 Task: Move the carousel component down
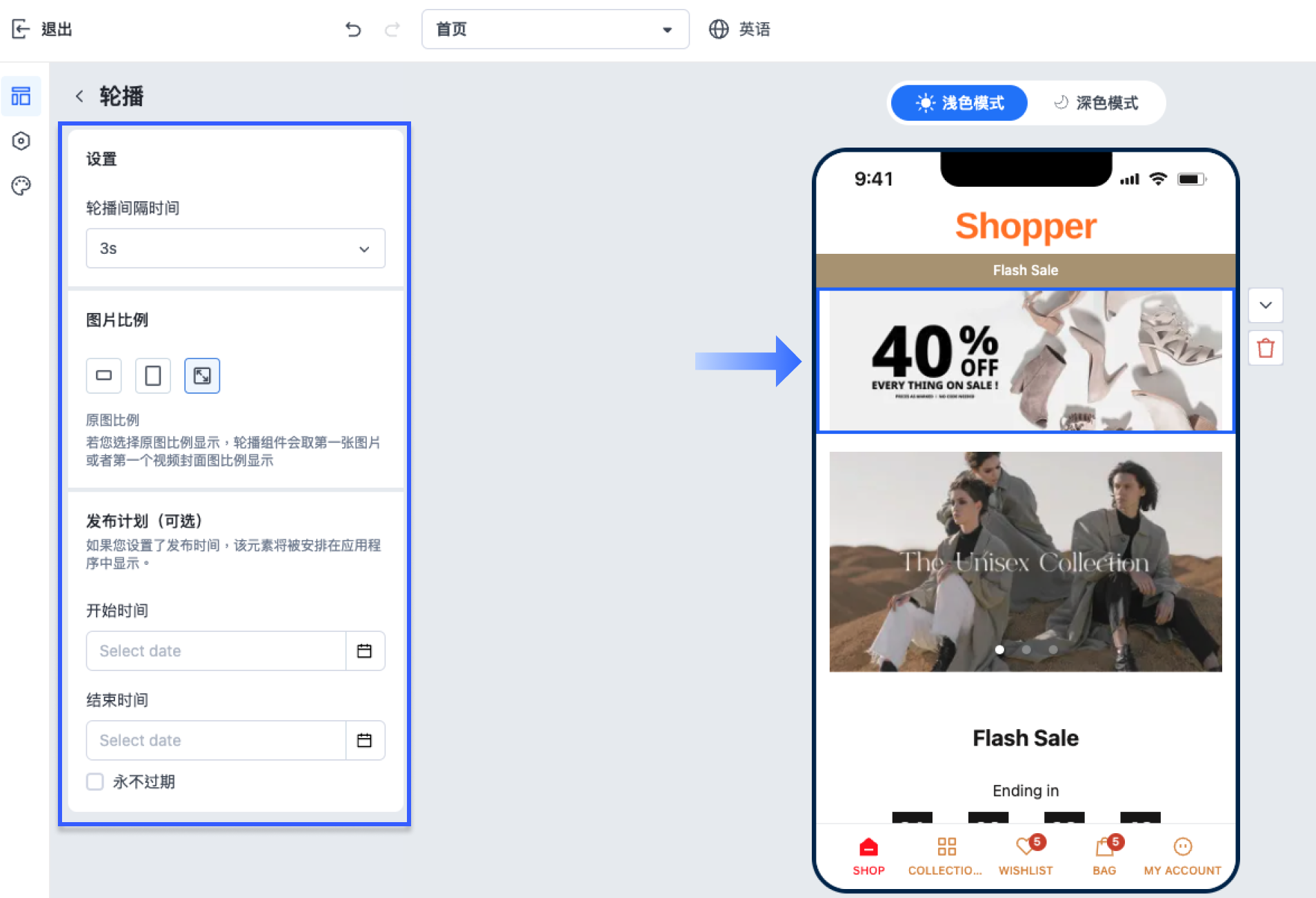[1266, 305]
